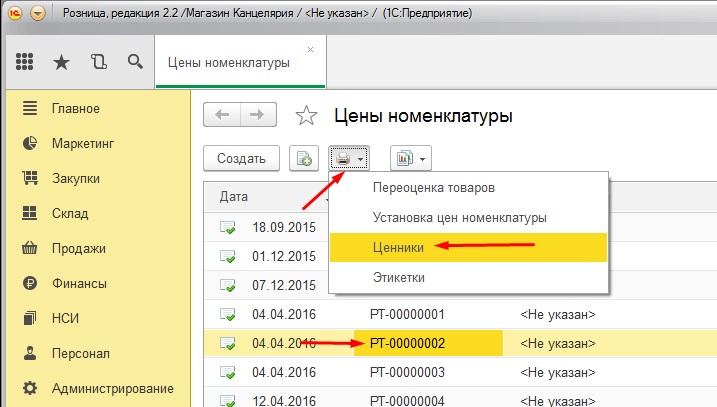Click the Главное hamburger icon

pos(30,108)
